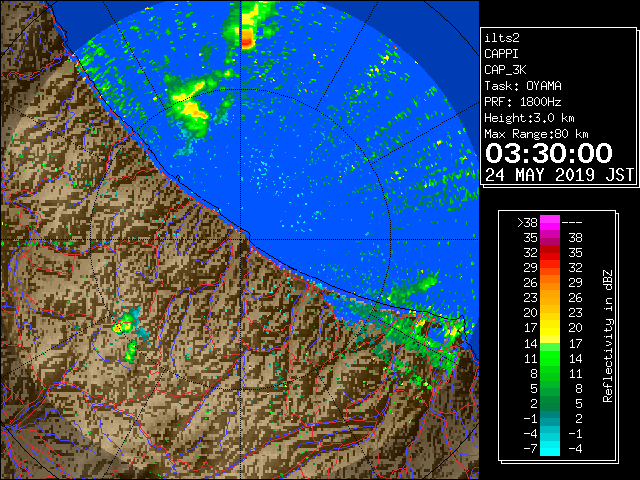Click the "Reflectivity in dBZ" legend title
Image resolution: width=640 pixels, height=480 pixels.
[608, 336]
